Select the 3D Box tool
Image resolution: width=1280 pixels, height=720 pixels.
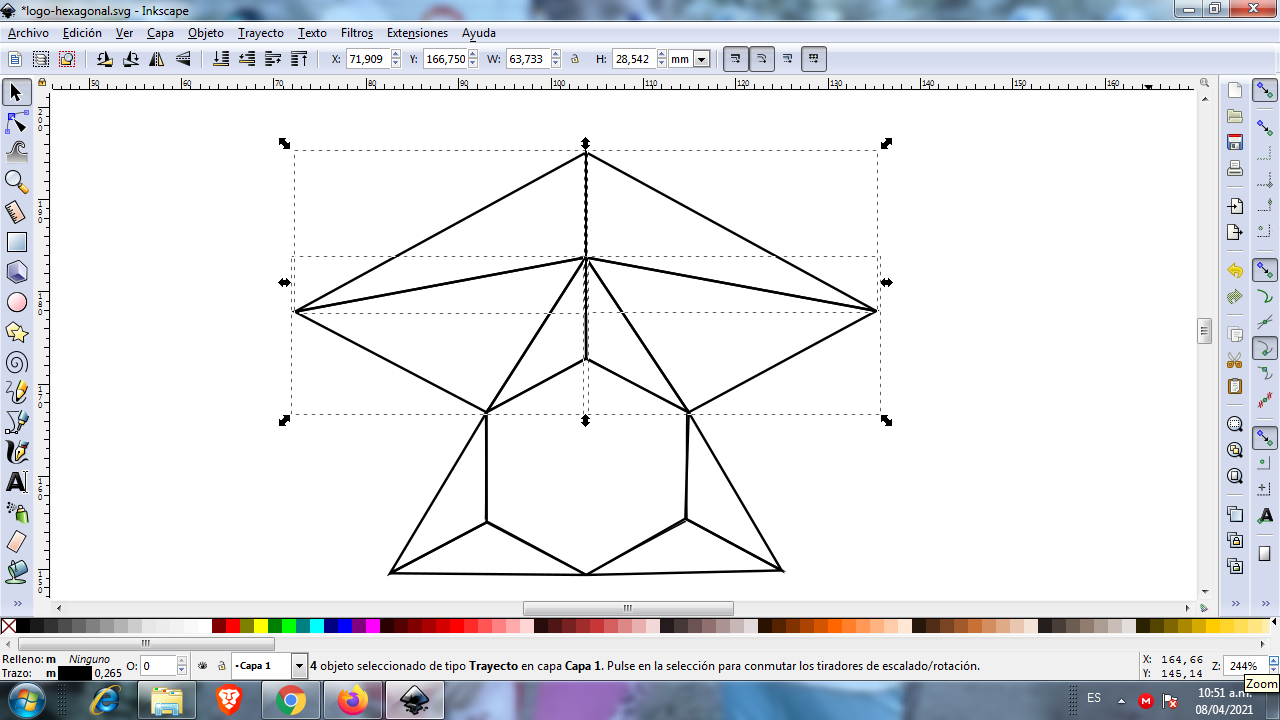16,272
